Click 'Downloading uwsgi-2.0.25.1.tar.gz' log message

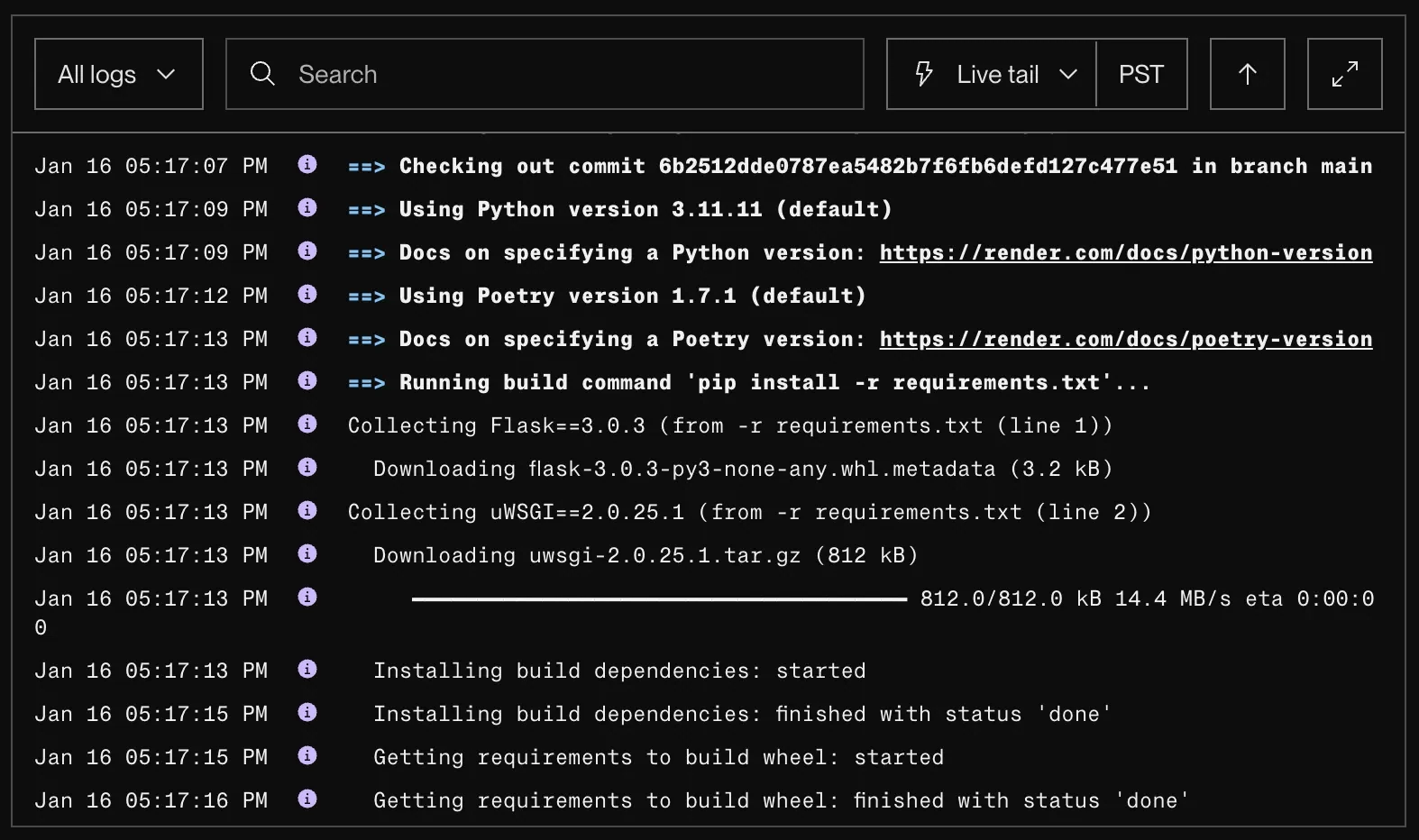(x=645, y=555)
